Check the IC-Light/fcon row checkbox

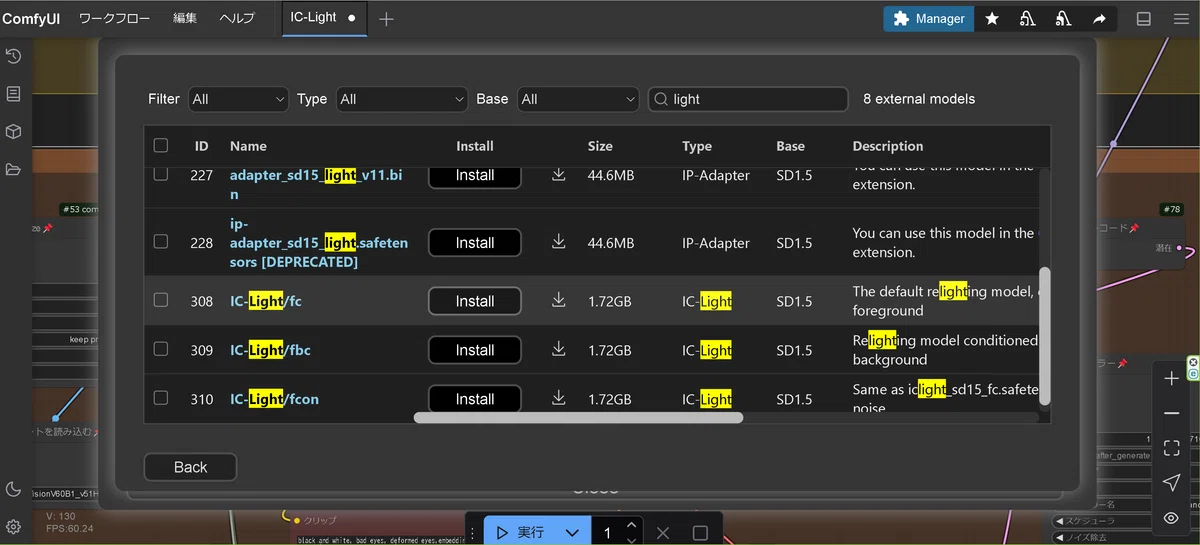161,398
